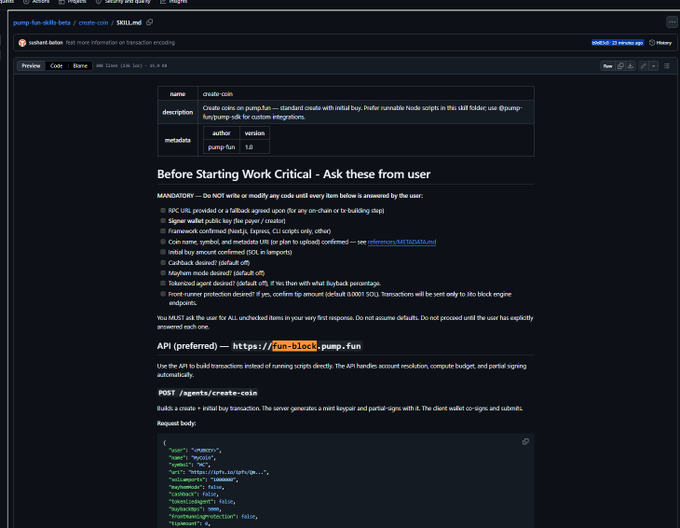The height and width of the screenshot is (528, 680).
Task: Click the highlighted 'fun-block' text in the URL
Action: click(294, 346)
